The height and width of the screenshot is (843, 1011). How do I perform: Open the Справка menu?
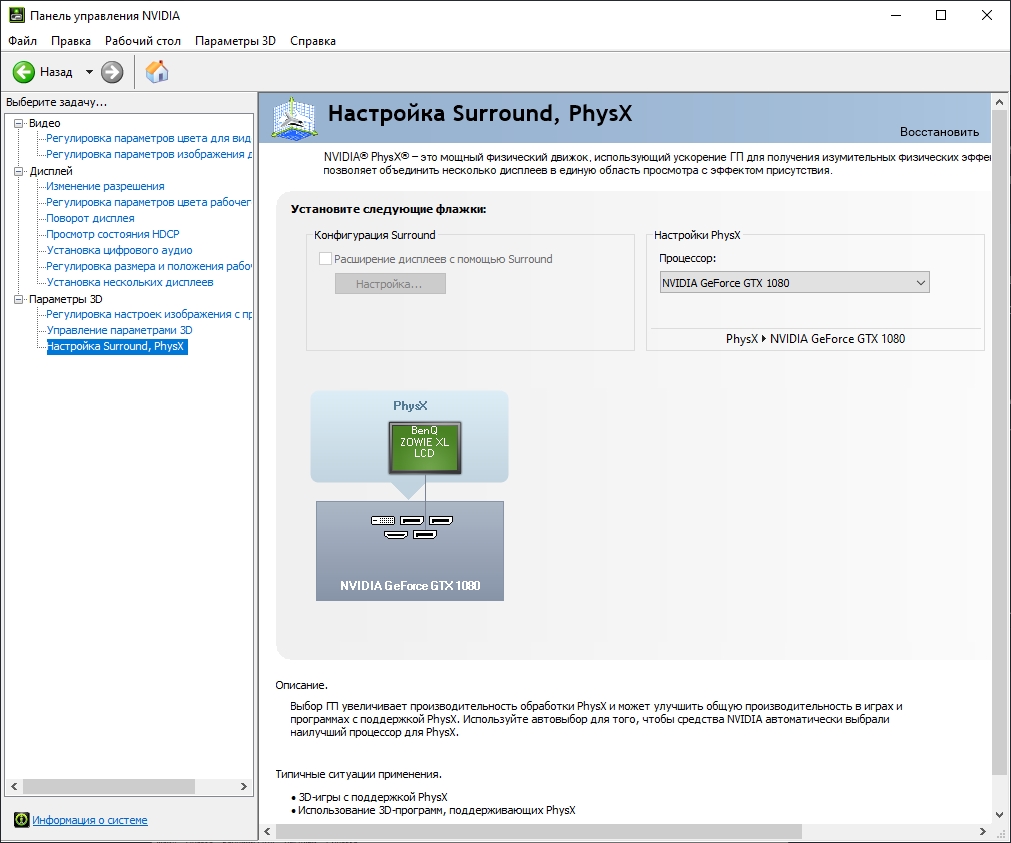(313, 41)
